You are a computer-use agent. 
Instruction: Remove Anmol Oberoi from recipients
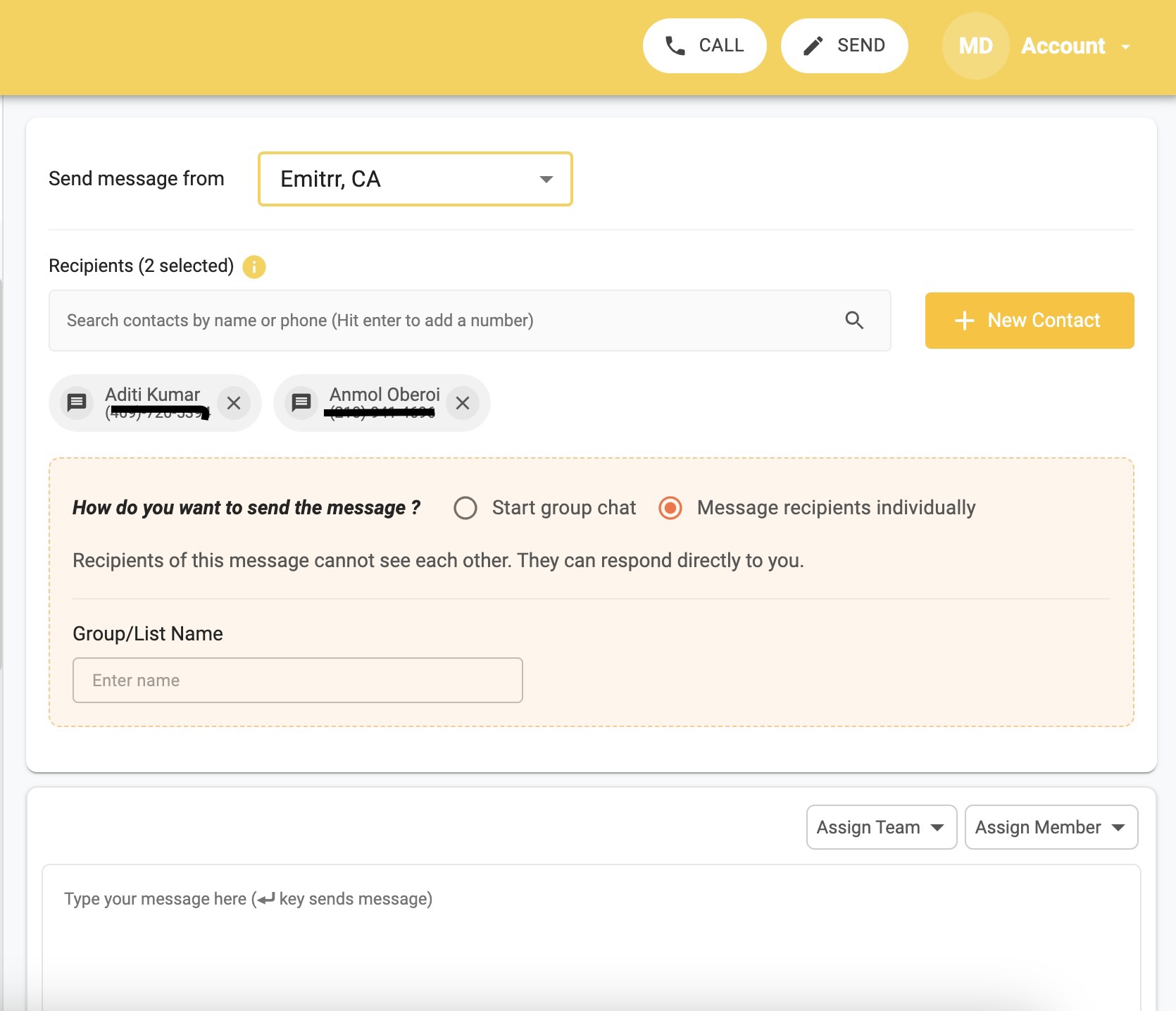pos(463,403)
